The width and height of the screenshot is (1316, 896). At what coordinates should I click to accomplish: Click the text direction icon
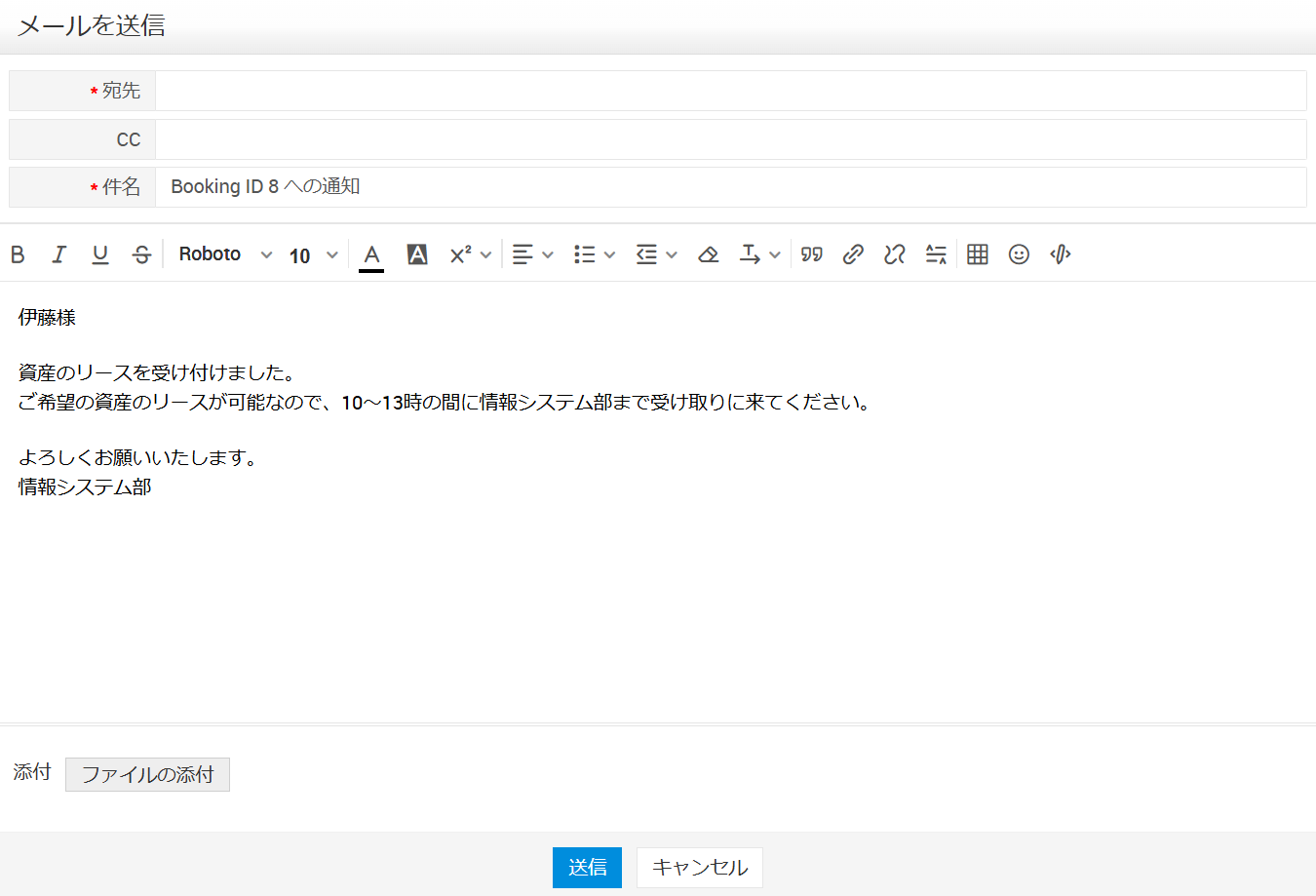750,254
